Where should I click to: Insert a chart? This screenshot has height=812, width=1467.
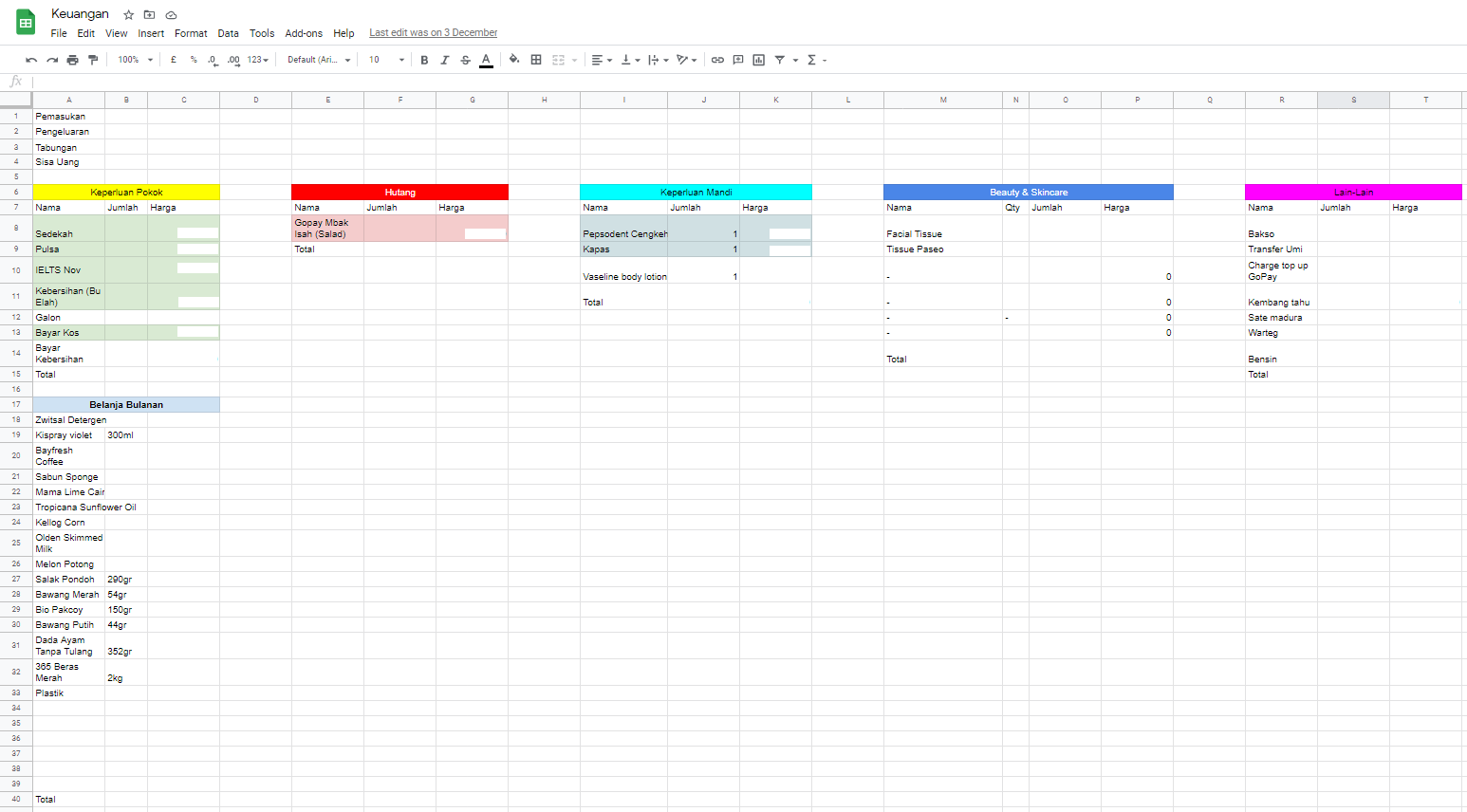759,60
